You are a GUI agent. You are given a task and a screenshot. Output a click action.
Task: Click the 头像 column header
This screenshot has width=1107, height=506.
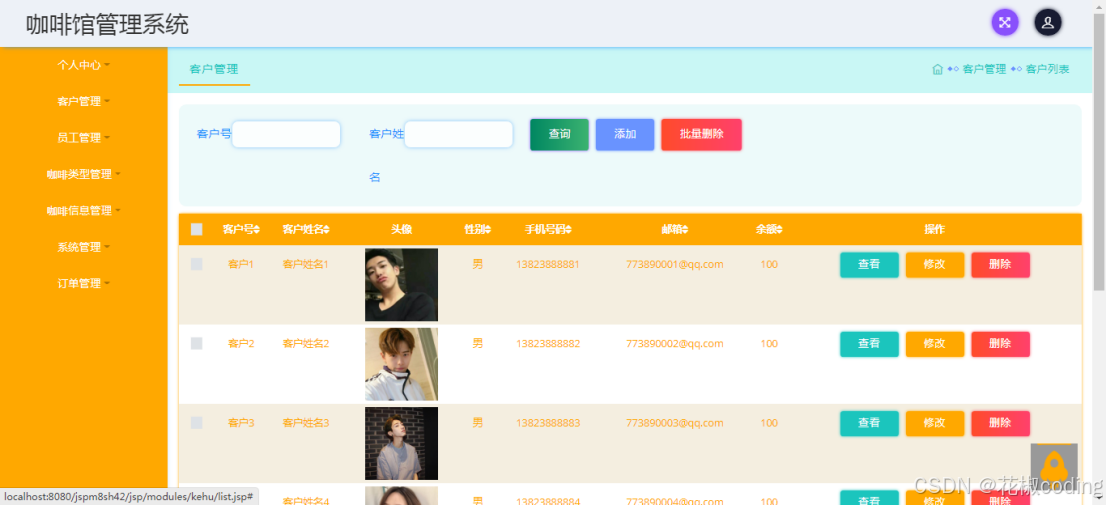402,229
